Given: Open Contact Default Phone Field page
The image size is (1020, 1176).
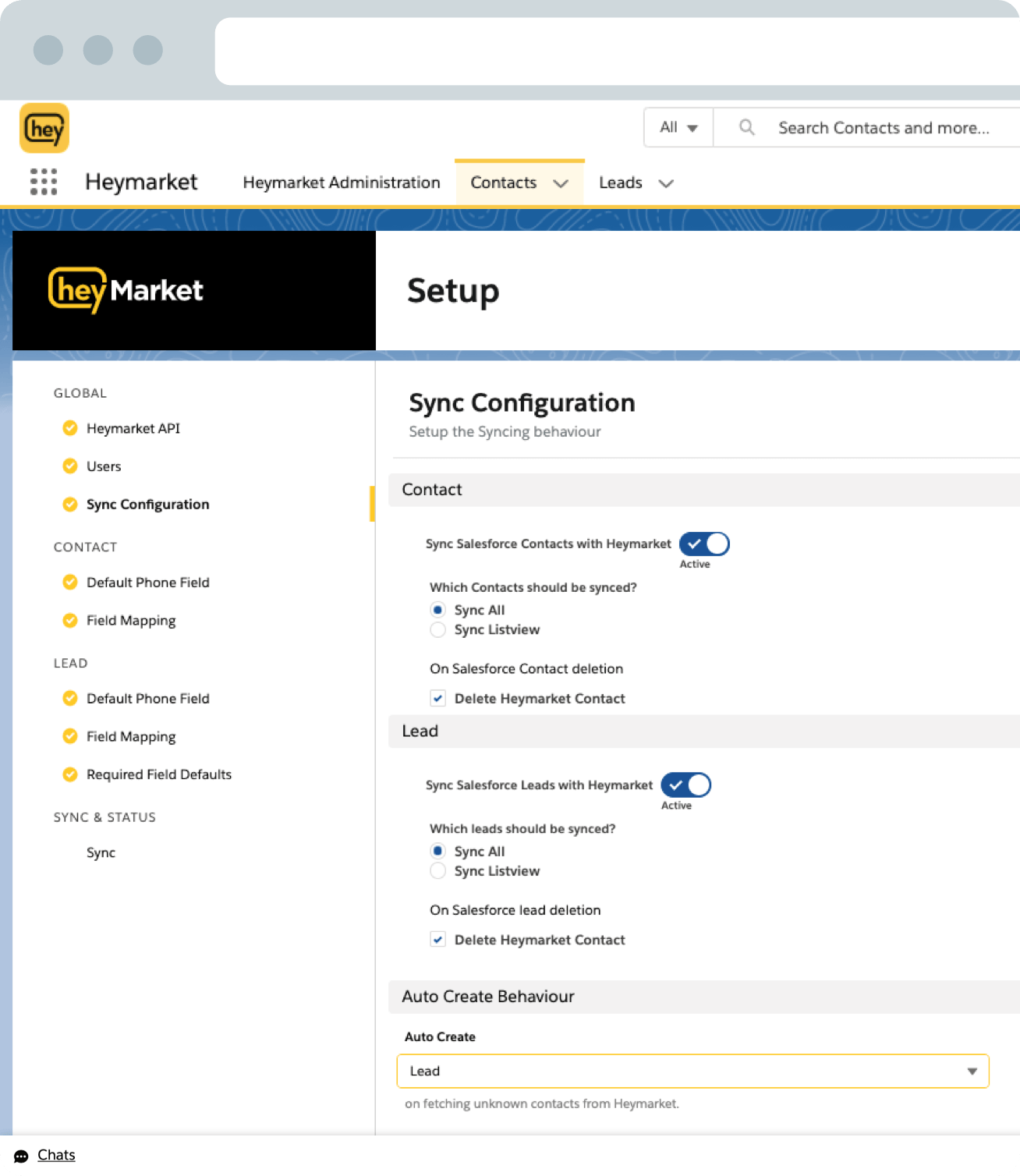Looking at the screenshot, I should pyautogui.click(x=148, y=583).
